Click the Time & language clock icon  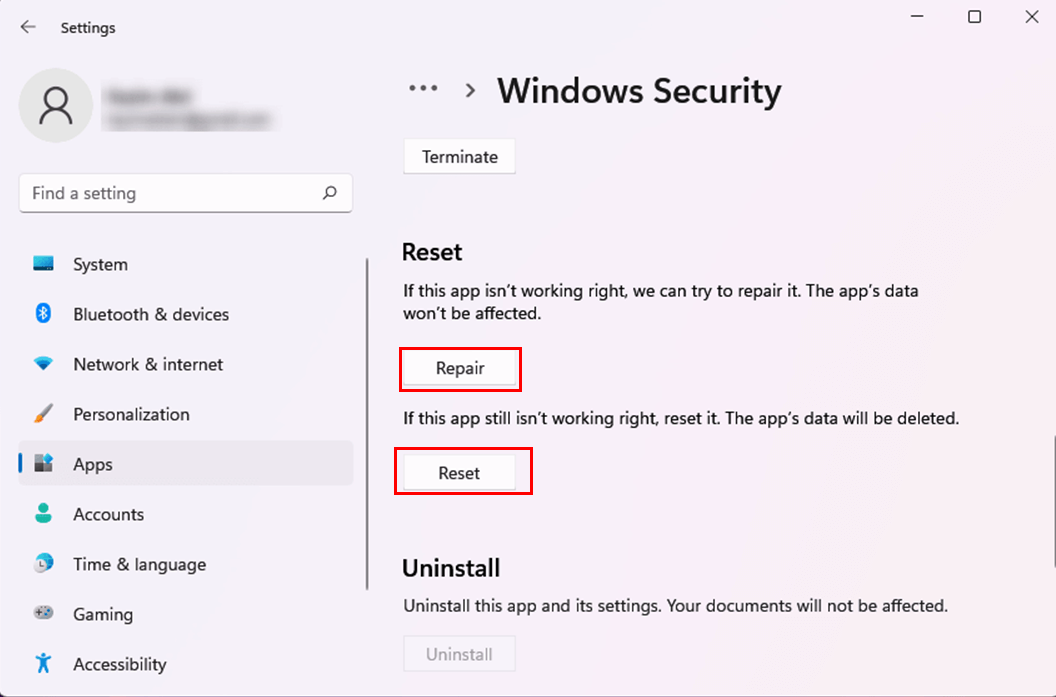pos(43,564)
